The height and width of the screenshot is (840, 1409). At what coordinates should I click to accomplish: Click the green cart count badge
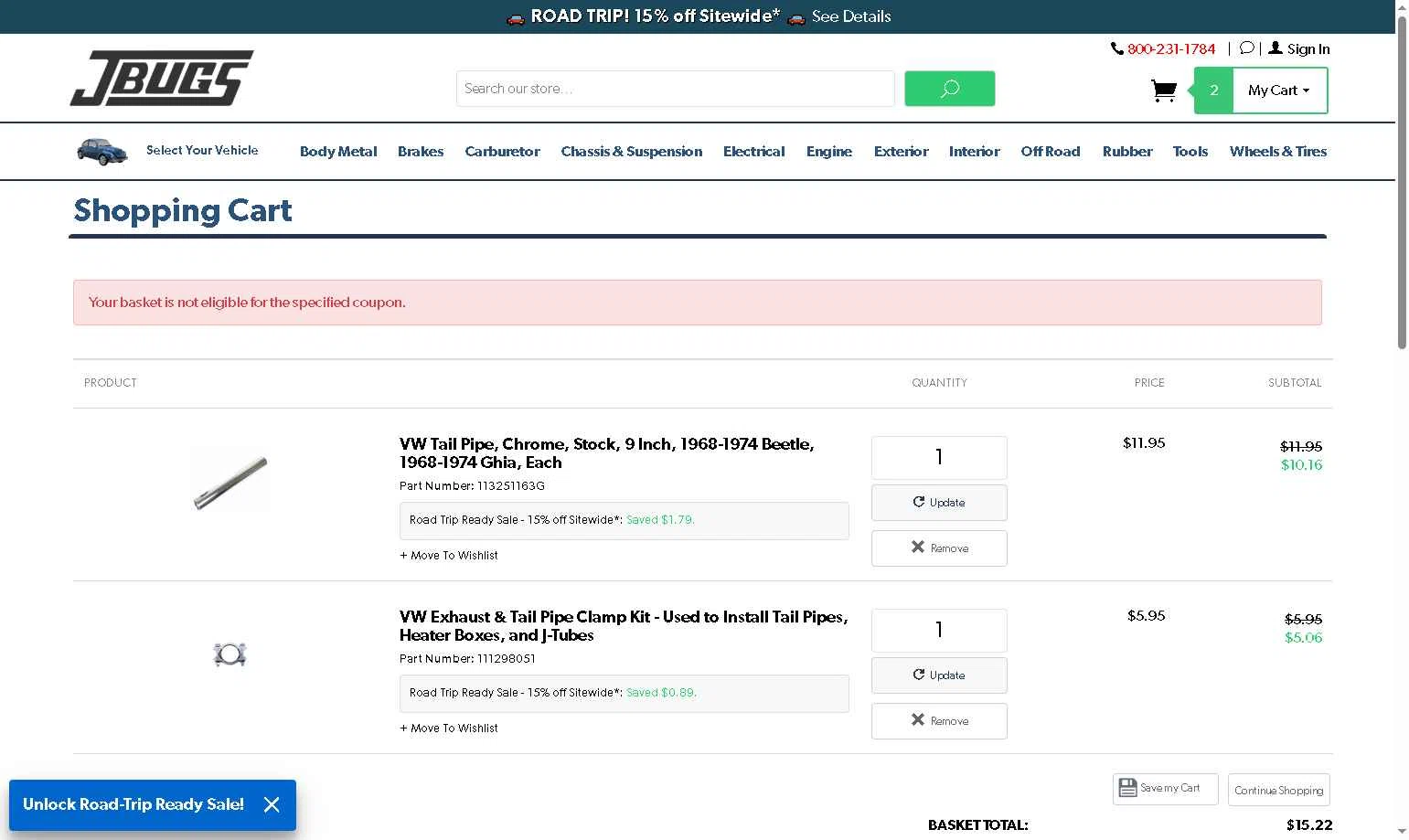click(x=1213, y=90)
